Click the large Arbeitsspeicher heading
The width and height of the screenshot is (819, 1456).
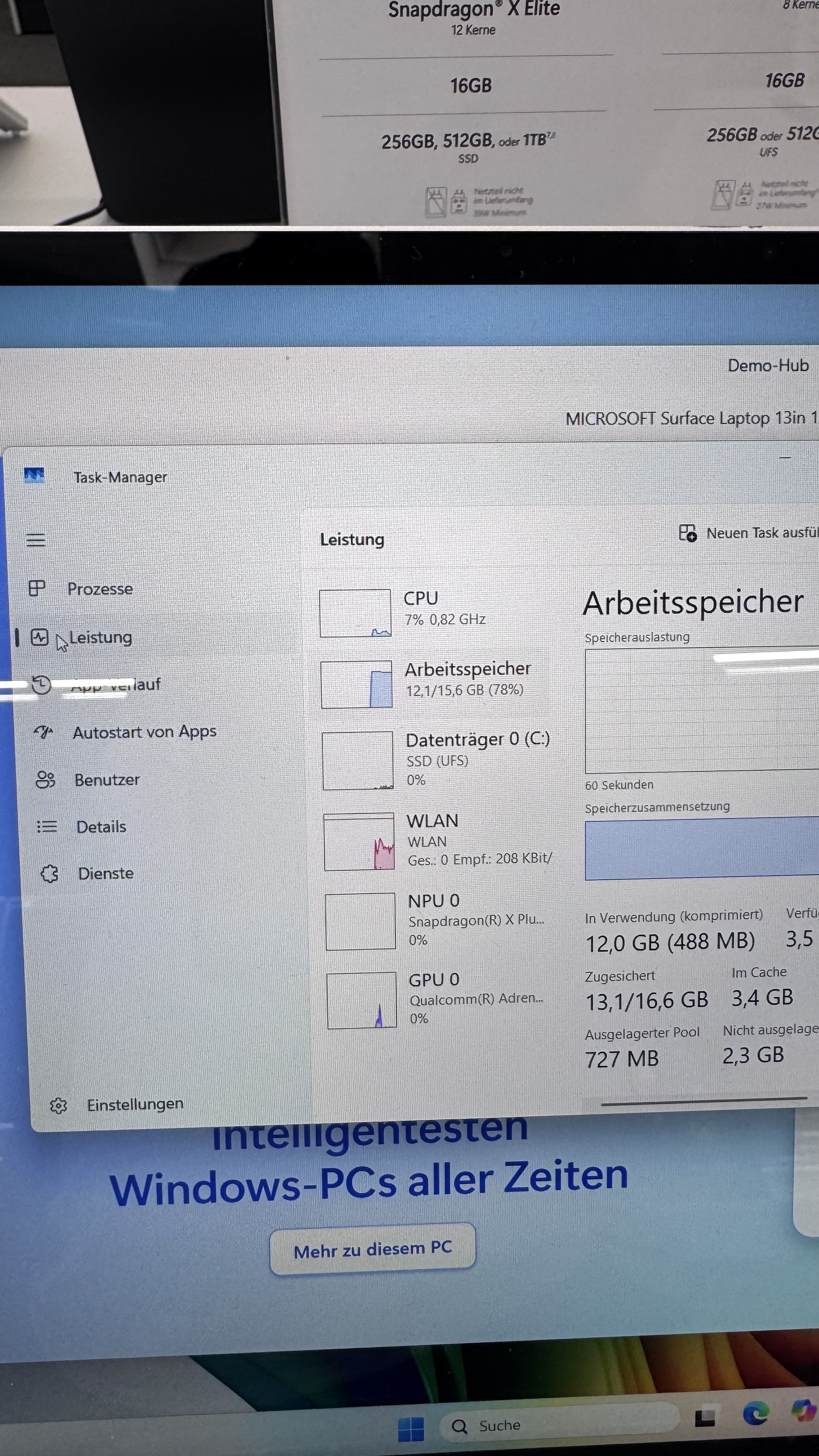(693, 602)
